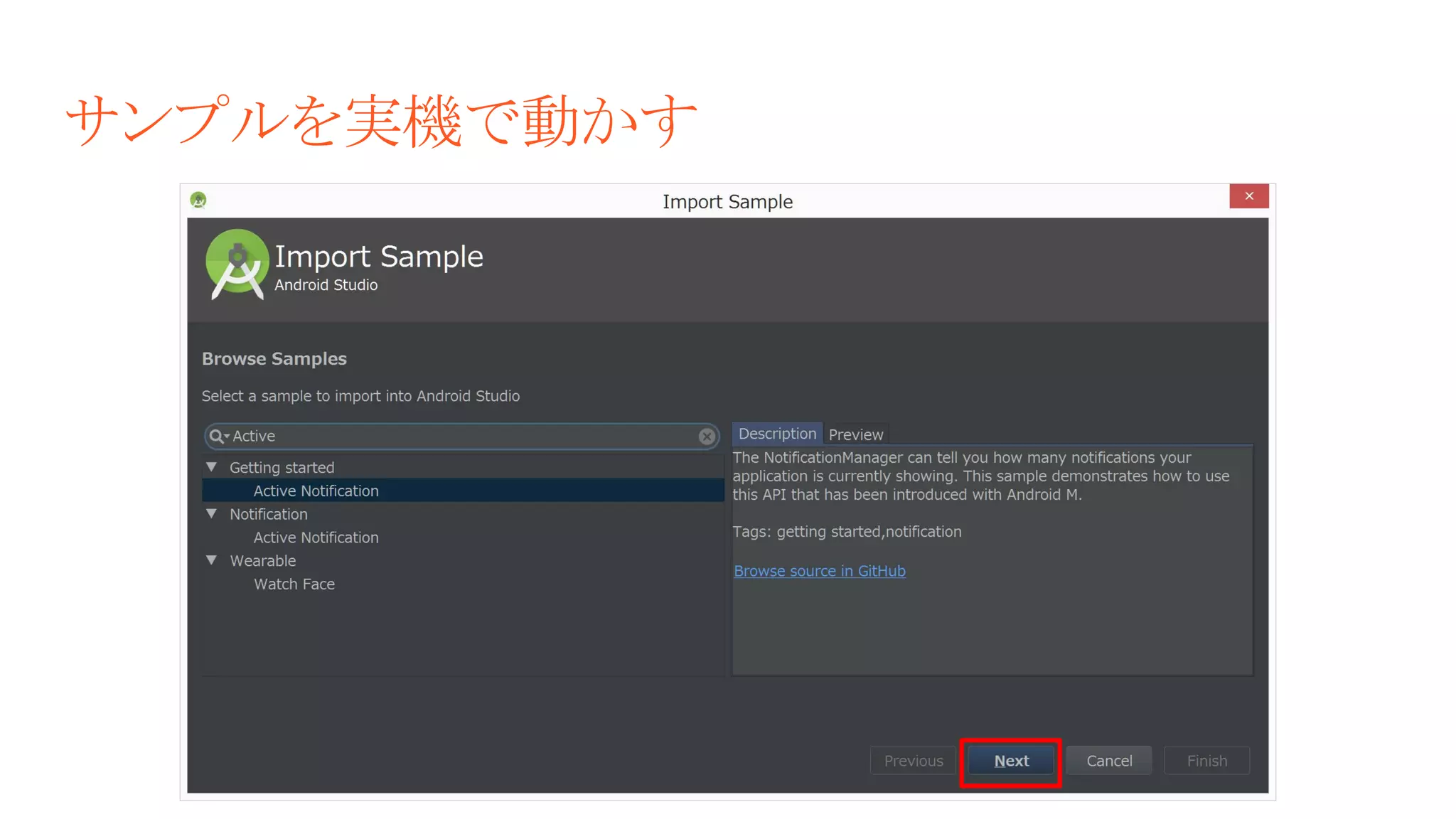The image size is (1456, 819).
Task: Select Active Notification under Notification category
Action: [x=316, y=537]
